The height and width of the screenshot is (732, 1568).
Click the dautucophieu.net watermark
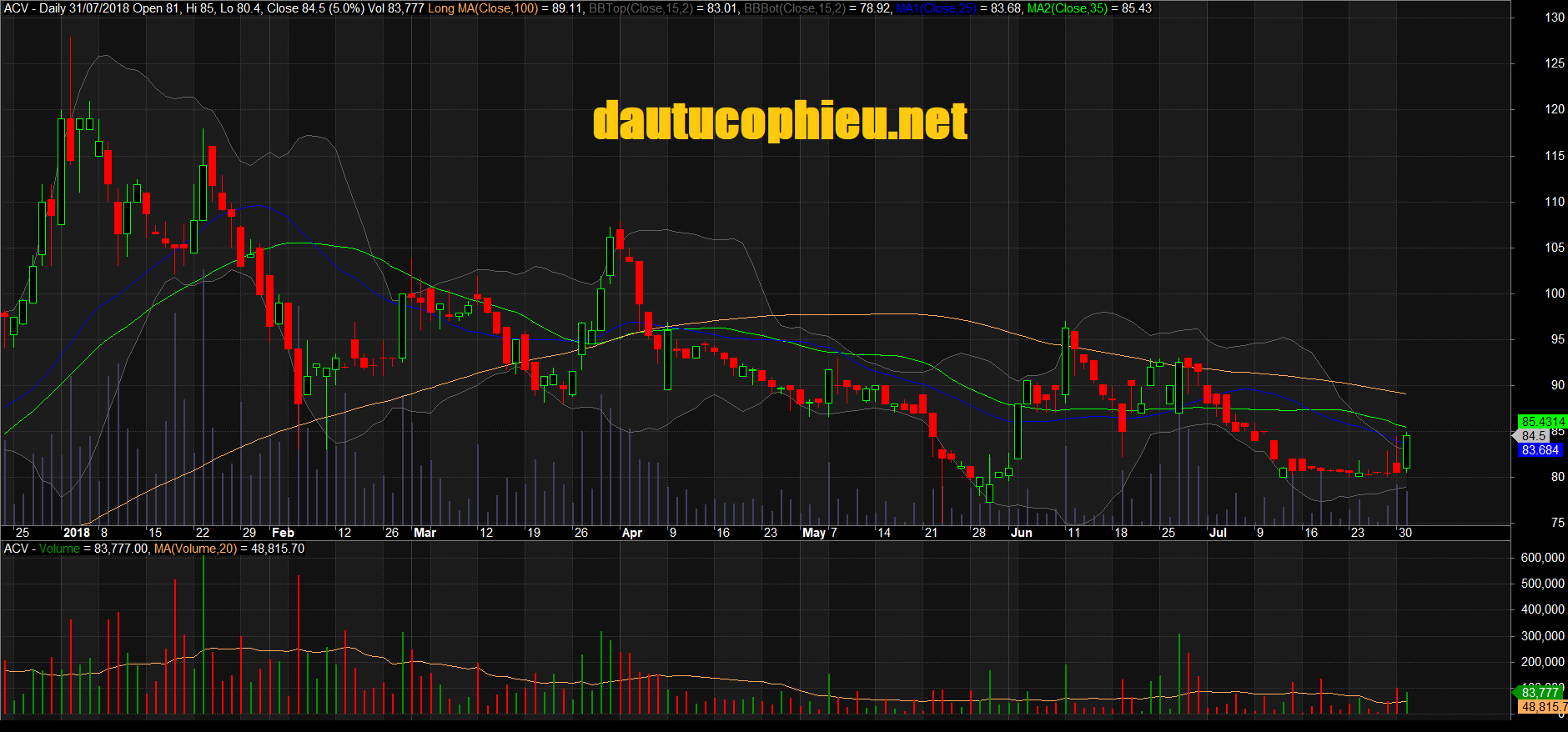pyautogui.click(x=780, y=122)
